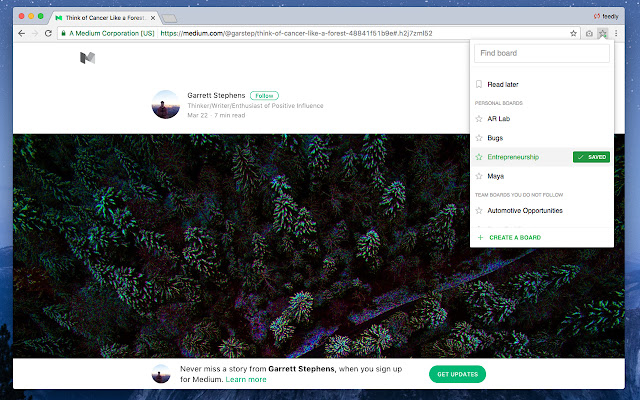Click the 'A Medium Corporation [US]' certificate label

(x=111, y=33)
